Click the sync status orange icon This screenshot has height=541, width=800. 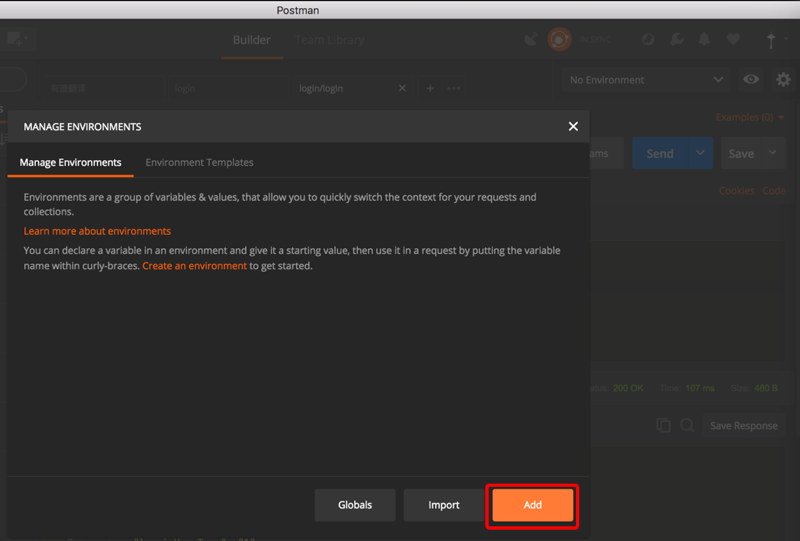(x=559, y=39)
